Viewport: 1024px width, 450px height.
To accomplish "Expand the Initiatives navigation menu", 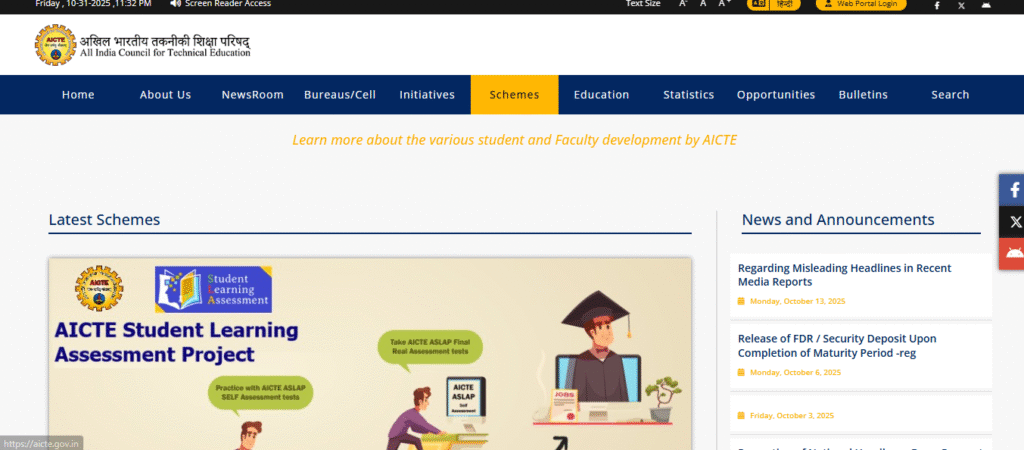I will tap(427, 95).
